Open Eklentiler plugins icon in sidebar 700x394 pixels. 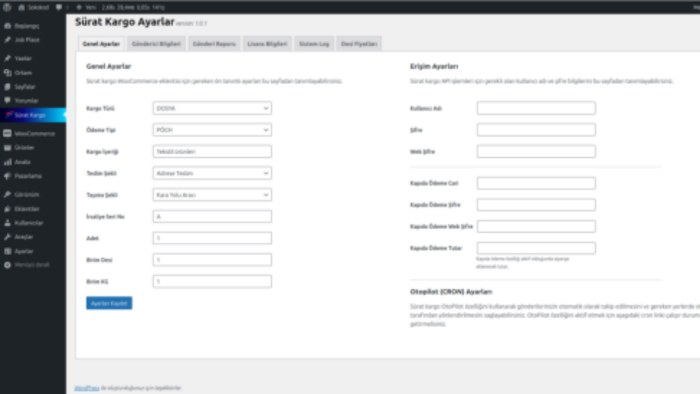pyautogui.click(x=8, y=209)
